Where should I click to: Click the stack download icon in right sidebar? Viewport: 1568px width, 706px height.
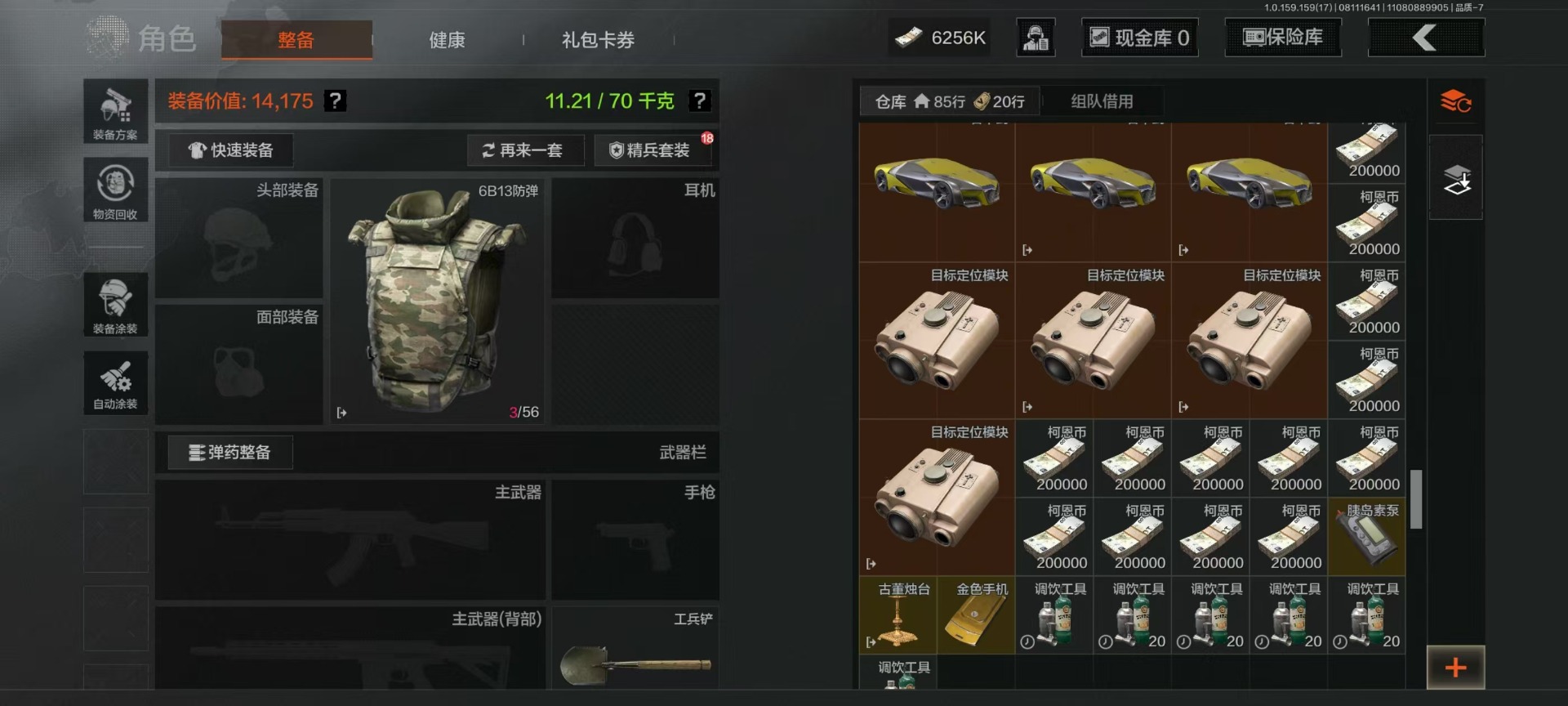coord(1455,178)
